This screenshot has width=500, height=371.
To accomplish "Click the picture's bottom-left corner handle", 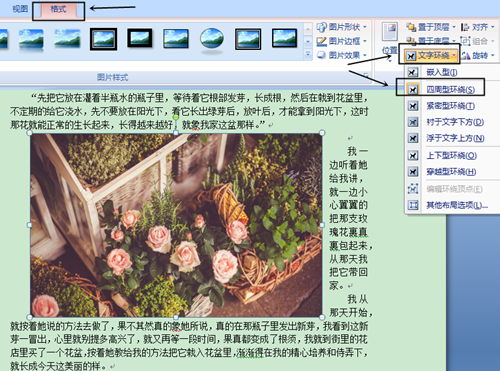I will [x=30, y=317].
